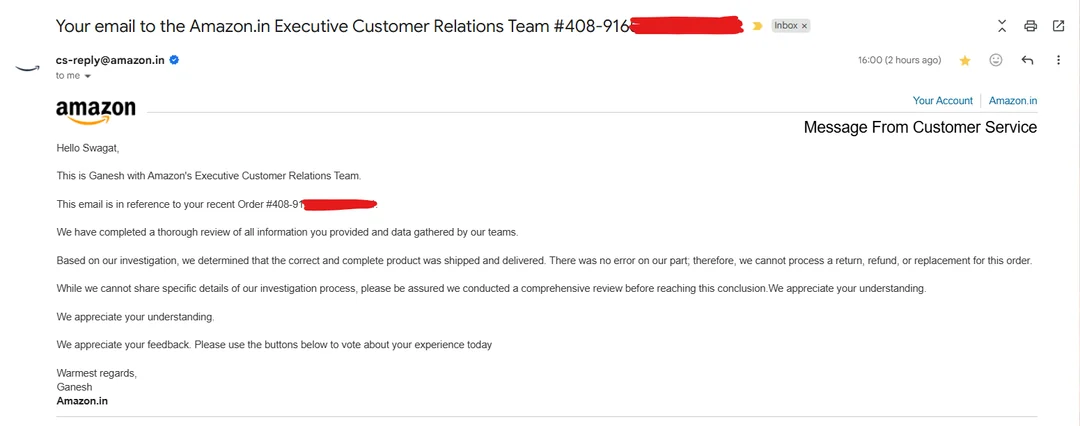Click the Amazon logo in the email

coord(96,111)
